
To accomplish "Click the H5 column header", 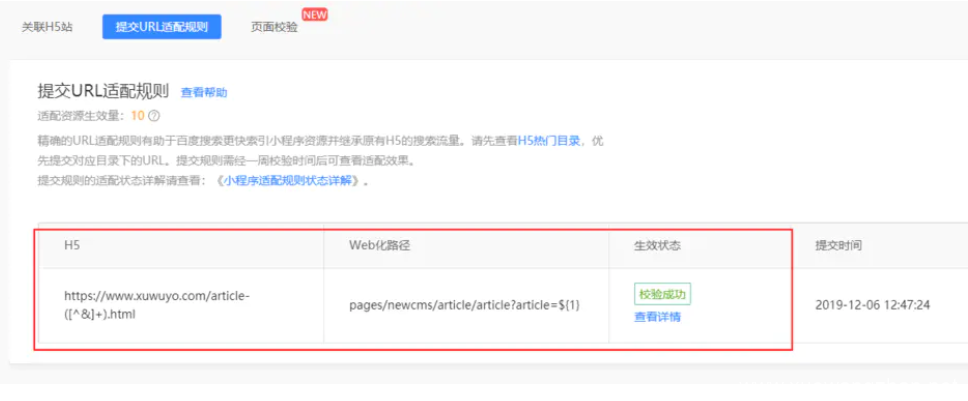I will 72,245.
